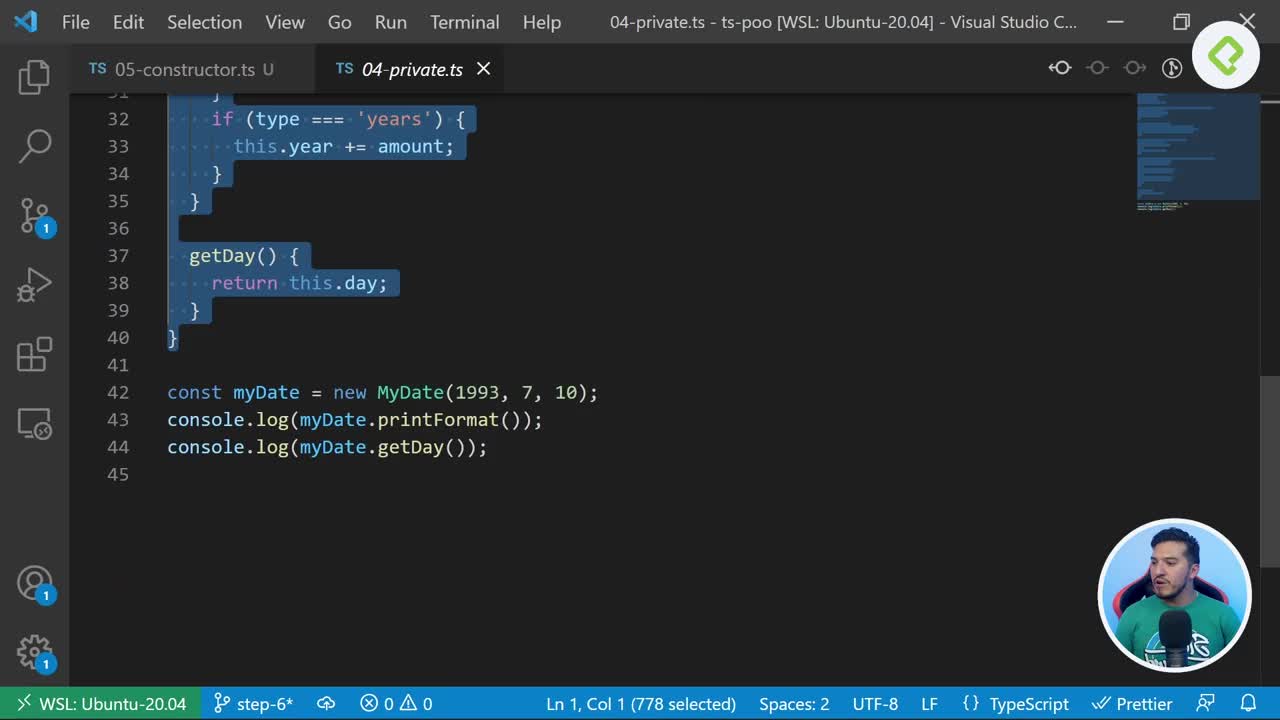1280x720 pixels.
Task: Click the VS Code logo icon
Action: point(26,21)
